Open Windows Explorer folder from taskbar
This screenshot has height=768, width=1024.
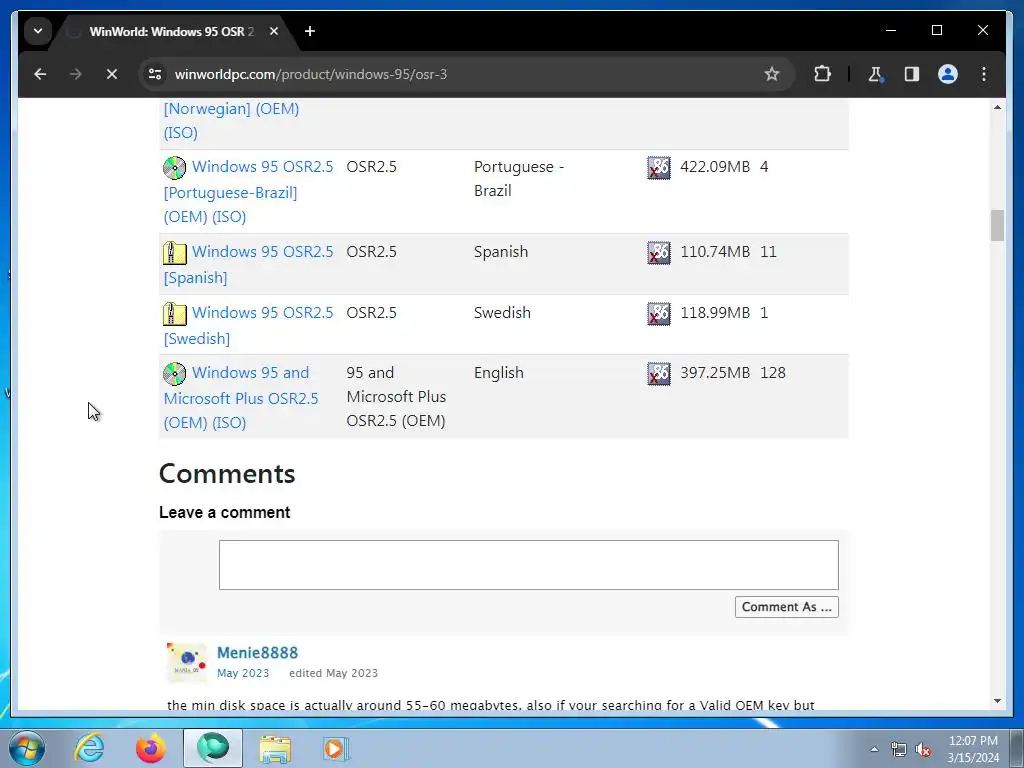[x=275, y=748]
